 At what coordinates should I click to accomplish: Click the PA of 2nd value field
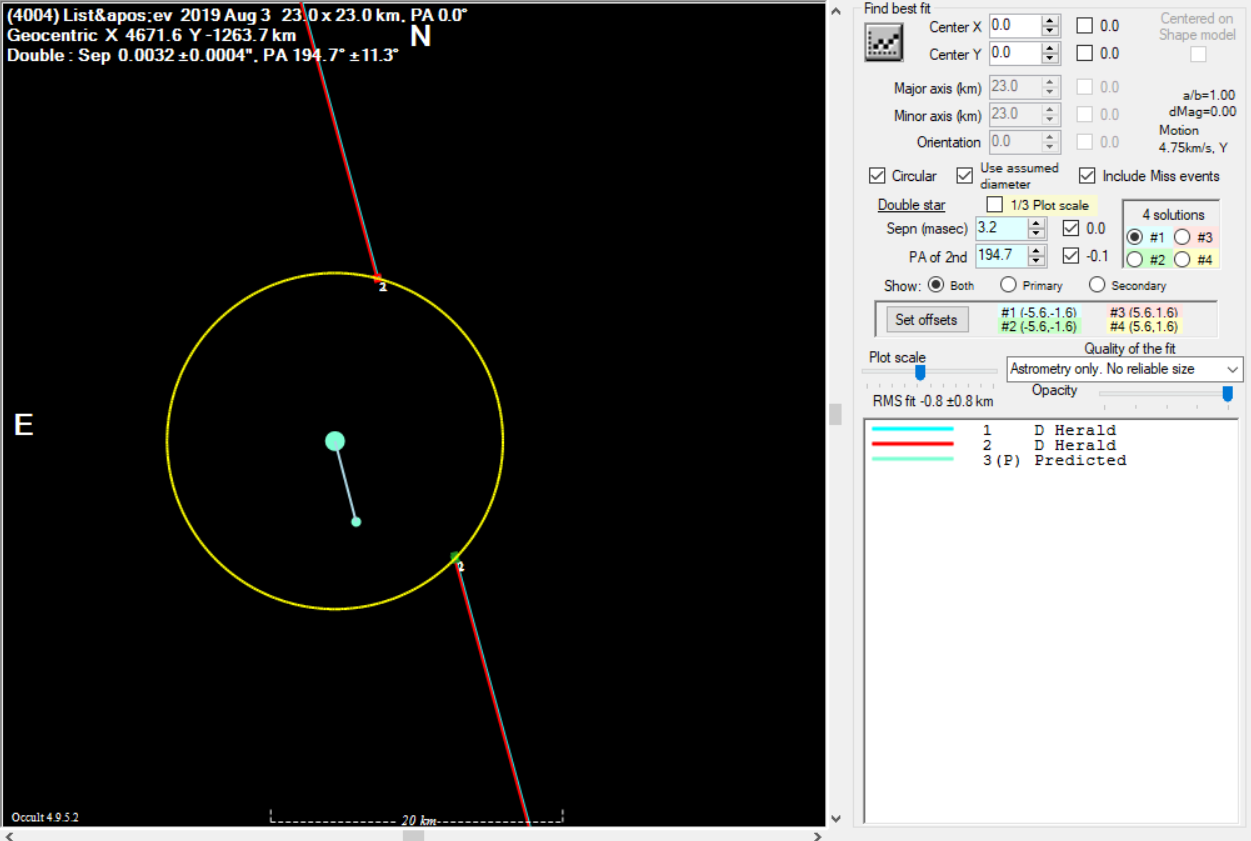(1002, 255)
